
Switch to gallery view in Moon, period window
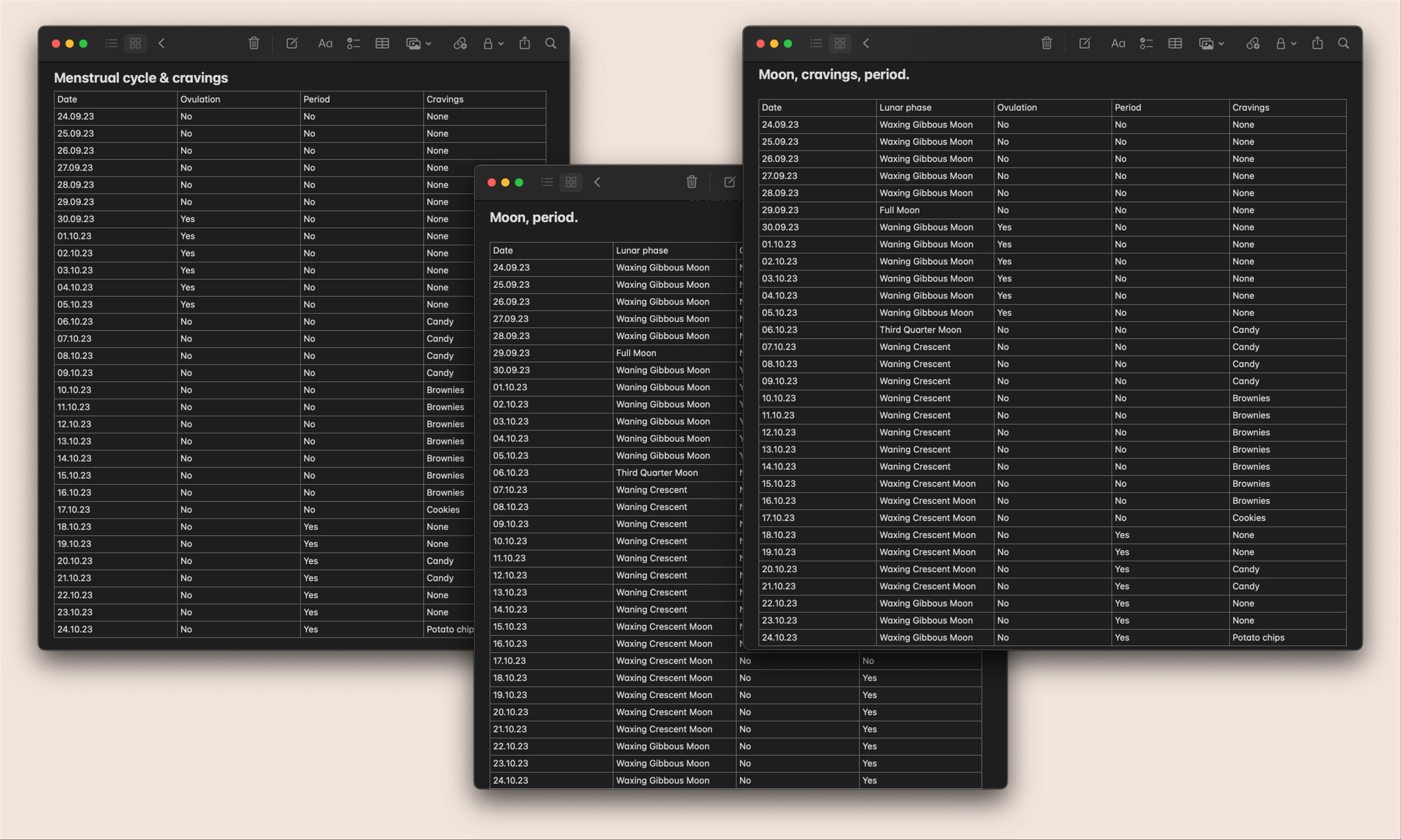(571, 182)
